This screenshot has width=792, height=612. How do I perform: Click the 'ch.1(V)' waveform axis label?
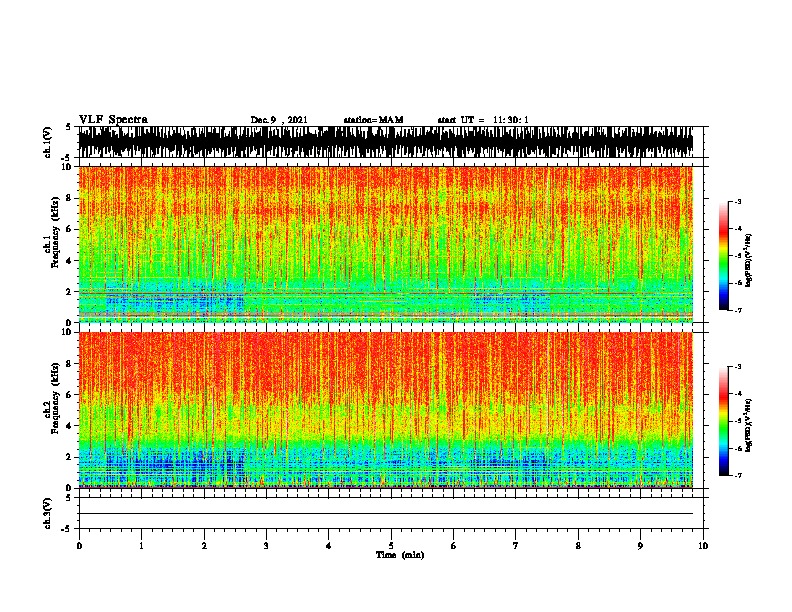coord(48,142)
